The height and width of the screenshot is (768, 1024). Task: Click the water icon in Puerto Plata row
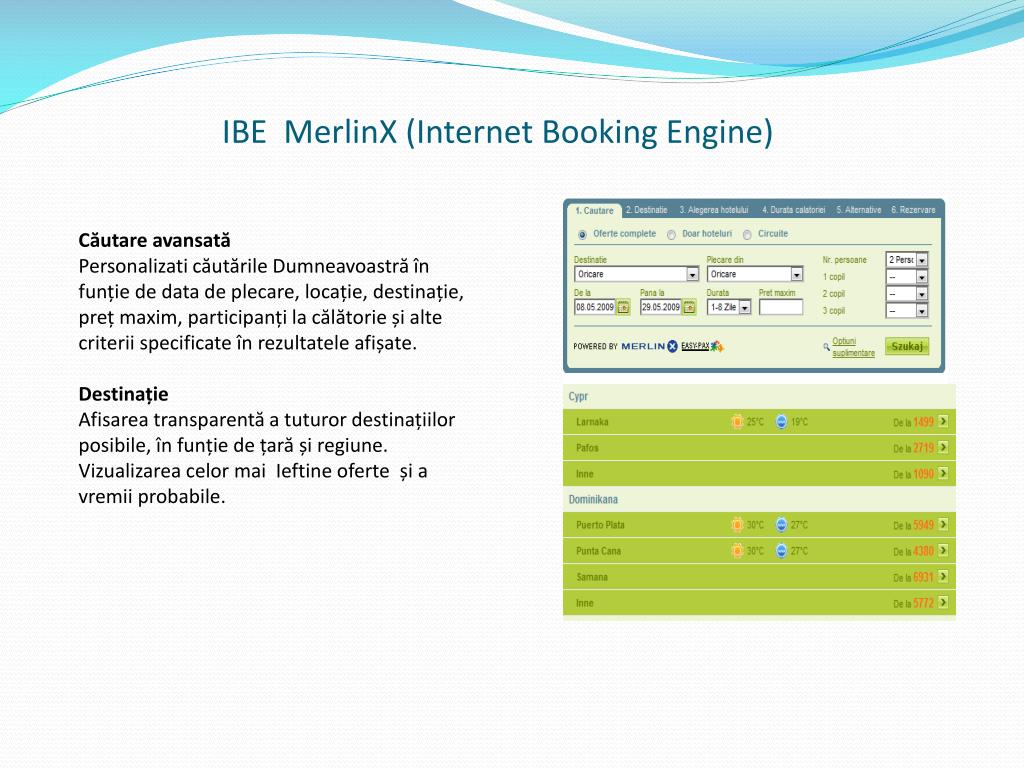(782, 524)
